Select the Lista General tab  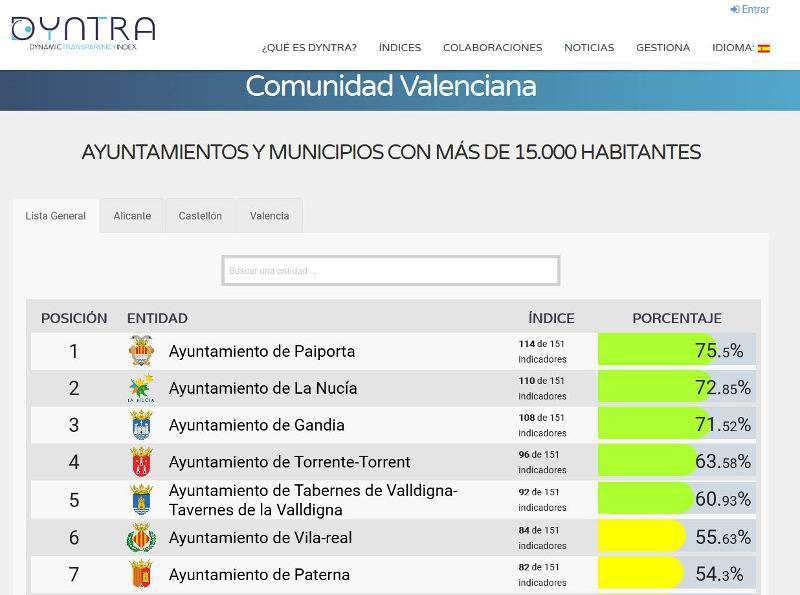(56, 215)
